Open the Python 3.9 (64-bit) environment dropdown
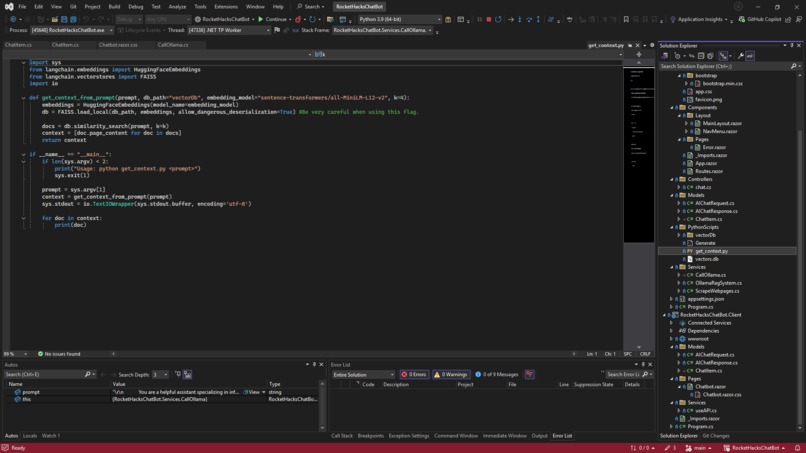This screenshot has height=453, width=806. (x=438, y=19)
